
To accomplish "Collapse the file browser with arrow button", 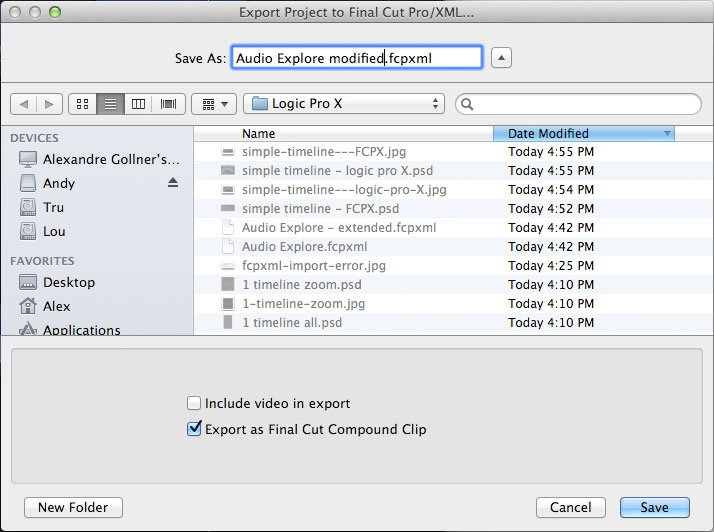I will tap(502, 58).
